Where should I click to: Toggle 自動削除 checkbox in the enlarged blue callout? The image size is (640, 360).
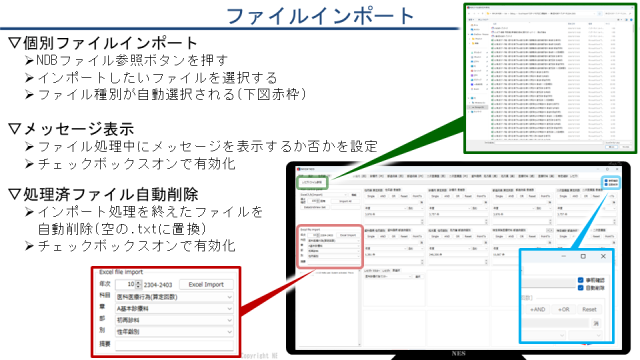(x=581, y=288)
